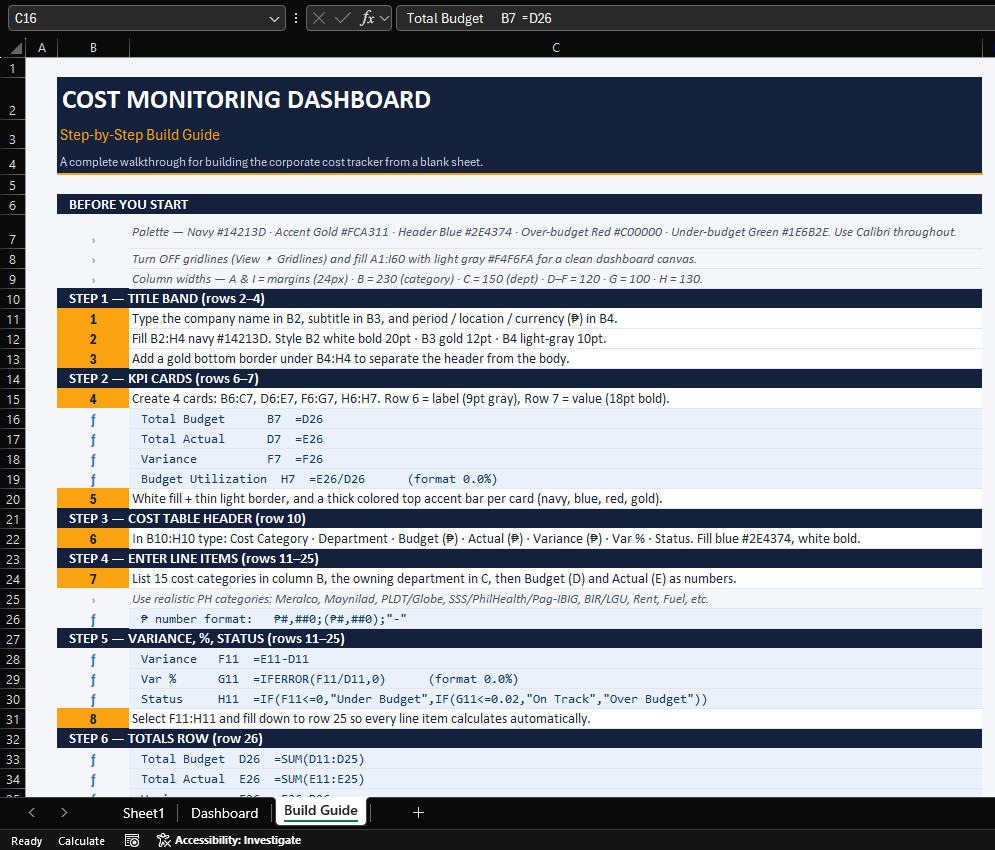Select the Build Guide tab
This screenshot has width=995, height=850.
pos(320,811)
